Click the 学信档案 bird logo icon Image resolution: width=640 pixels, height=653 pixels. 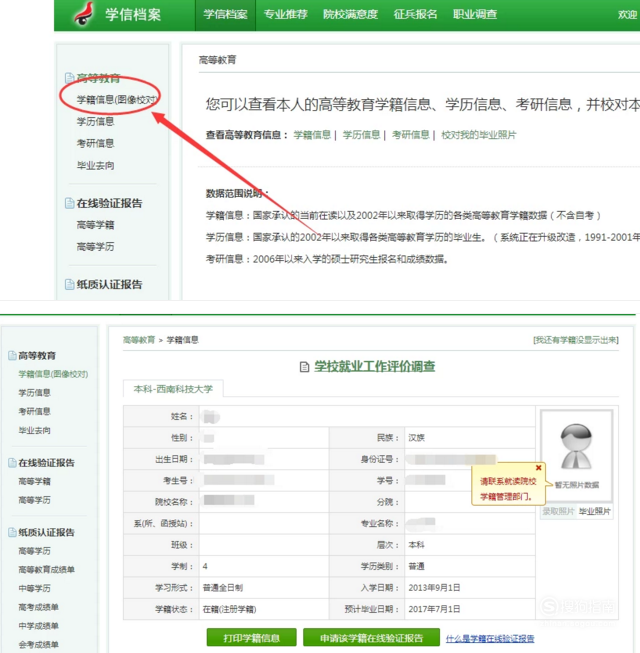pyautogui.click(x=85, y=14)
